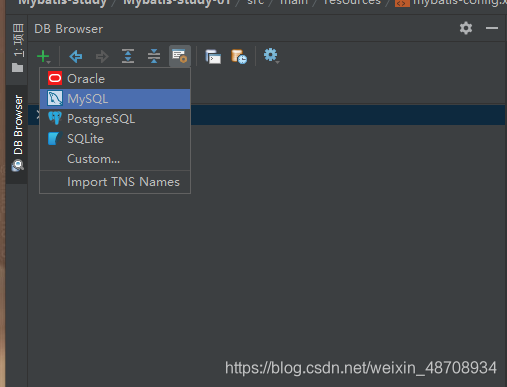Open the blue gear settings dropdown
507x387 pixels.
271,56
